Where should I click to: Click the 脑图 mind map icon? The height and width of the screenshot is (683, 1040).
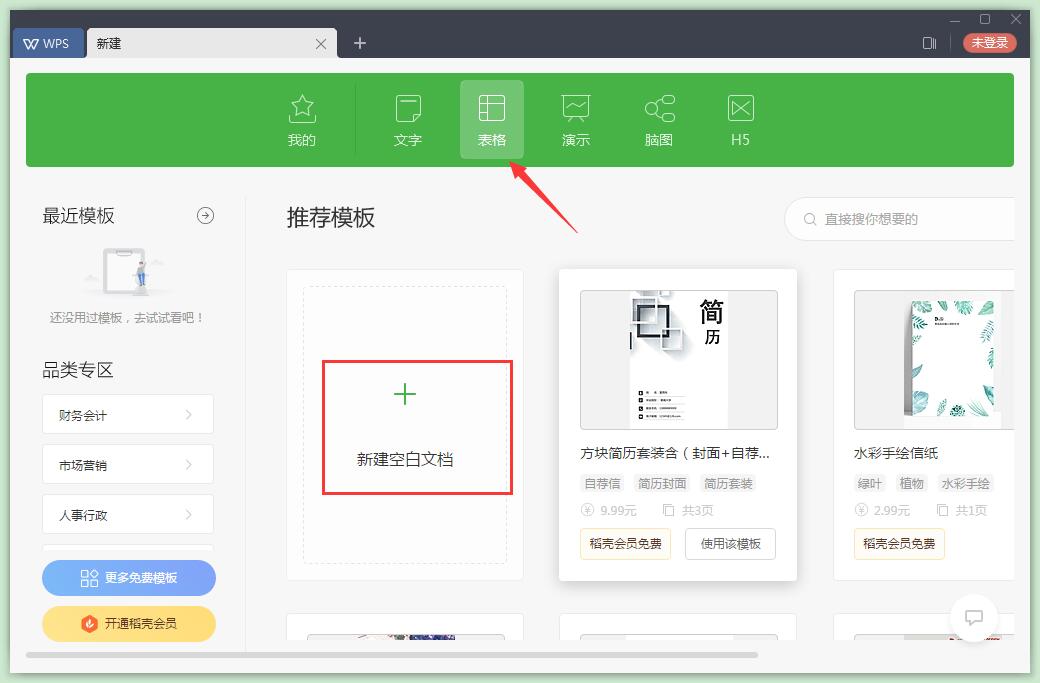point(658,118)
